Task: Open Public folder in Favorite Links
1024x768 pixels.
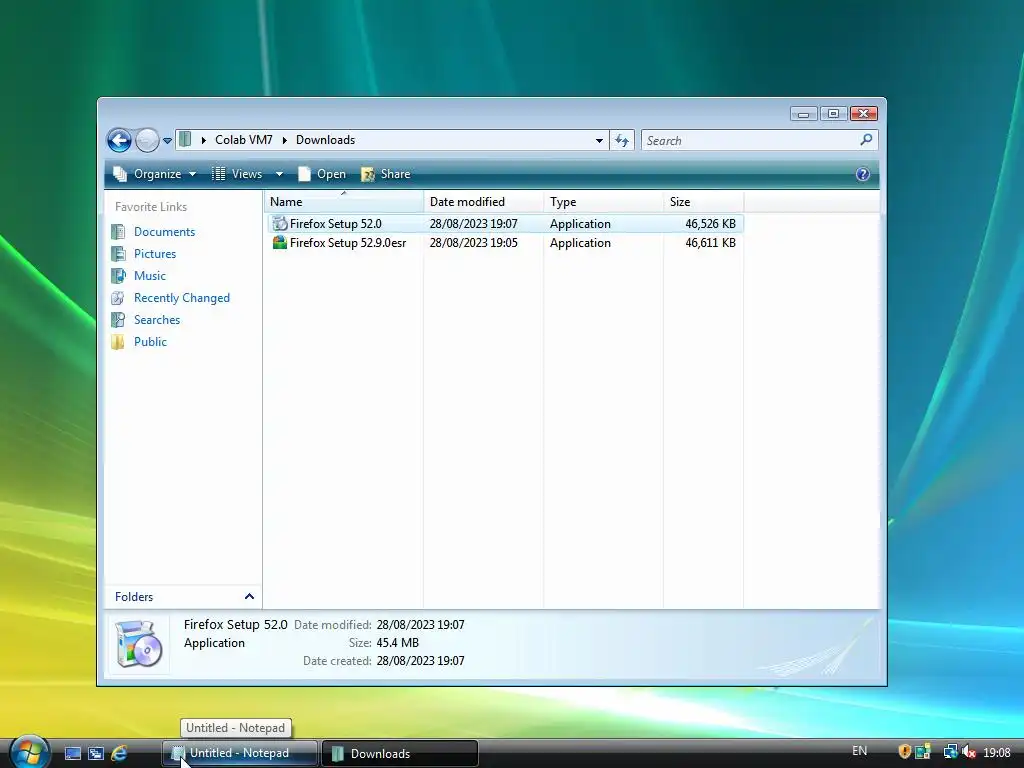Action: 150,342
